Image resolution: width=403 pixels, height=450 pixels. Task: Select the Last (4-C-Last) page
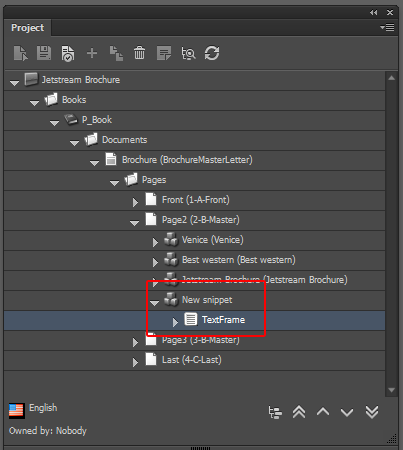[x=192, y=360]
